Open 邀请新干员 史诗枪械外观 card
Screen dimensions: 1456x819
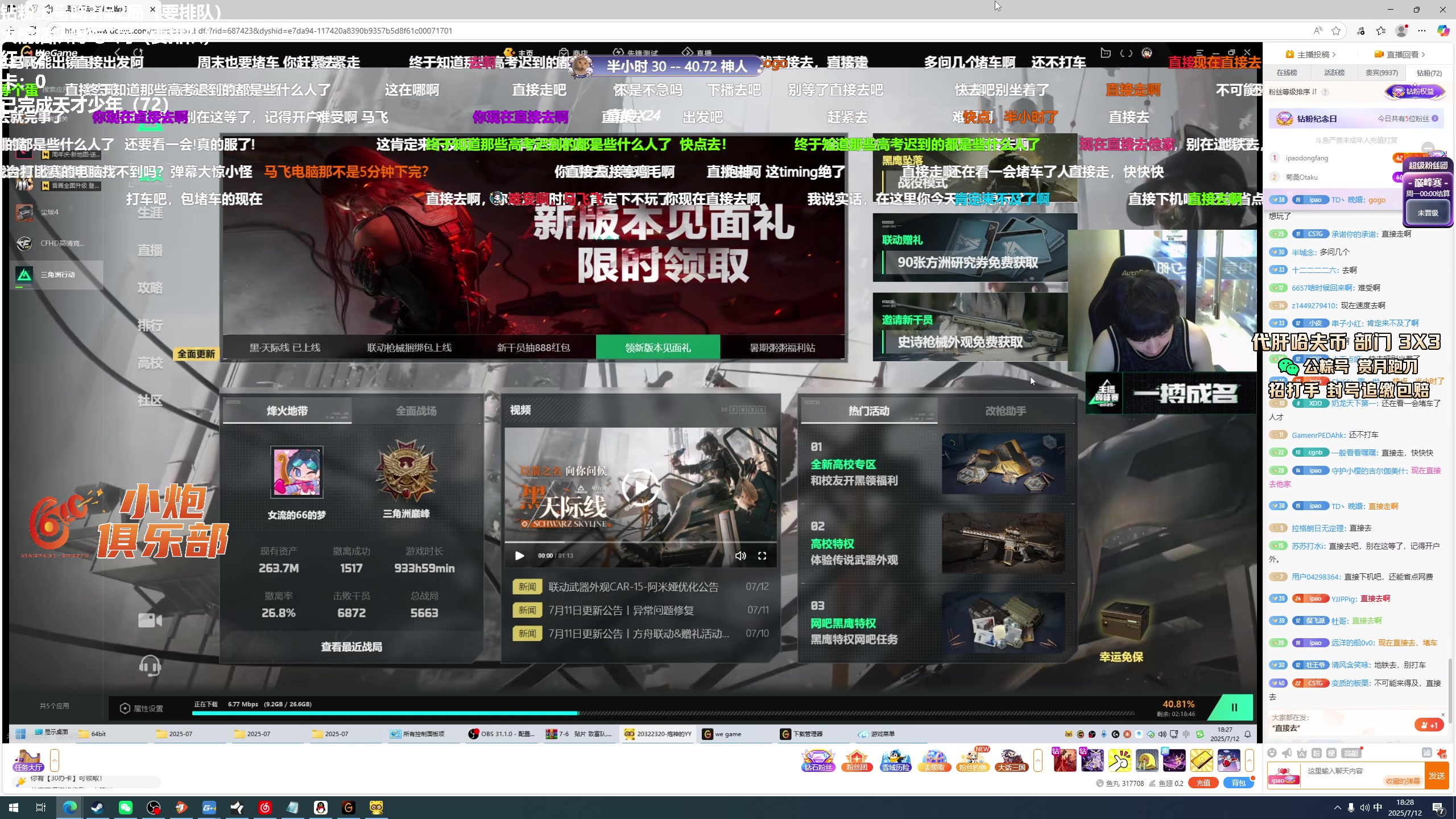pos(970,328)
